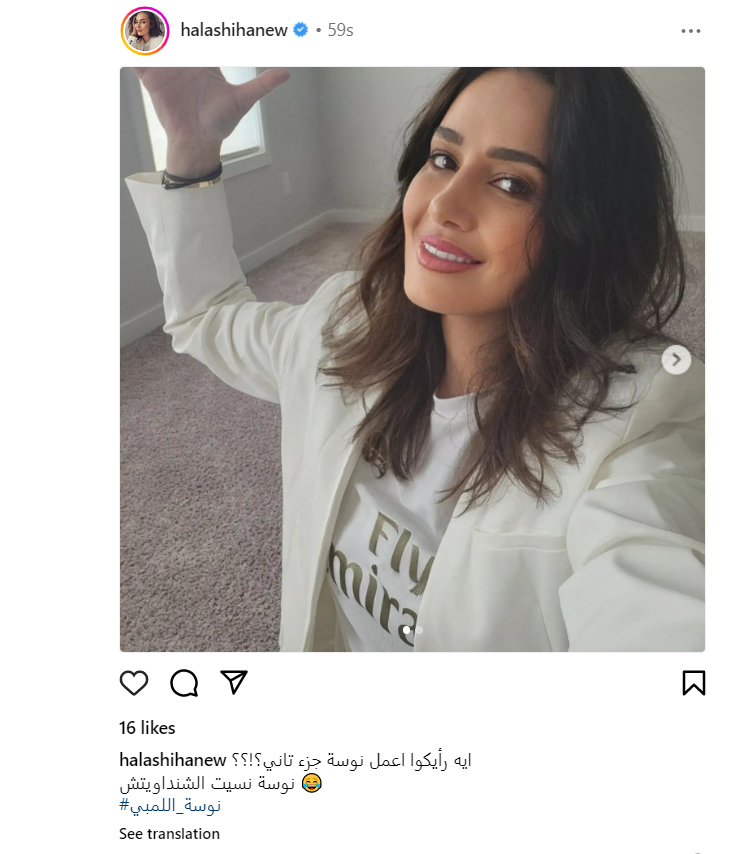Click the second Arabic caption line
The height and width of the screenshot is (854, 735).
[x=207, y=784]
